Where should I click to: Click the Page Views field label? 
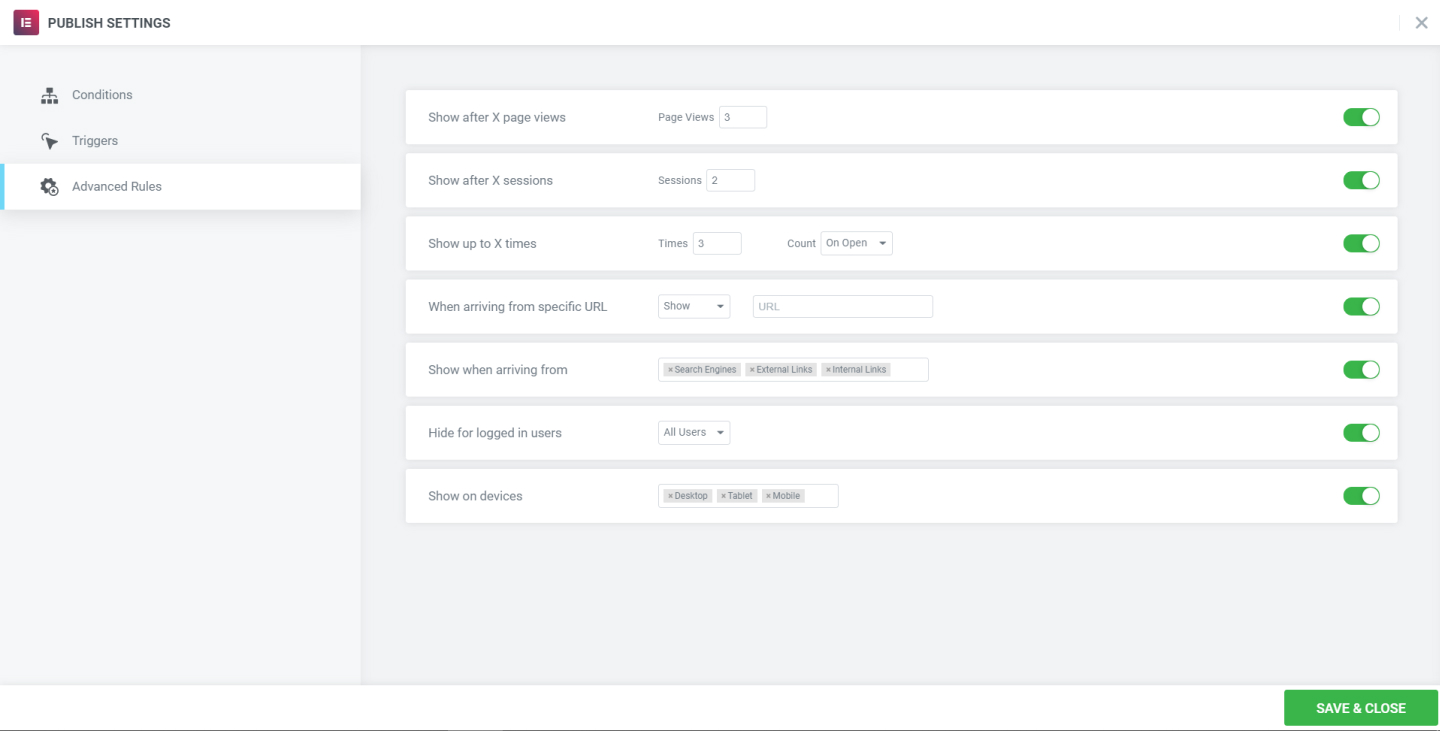[686, 117]
